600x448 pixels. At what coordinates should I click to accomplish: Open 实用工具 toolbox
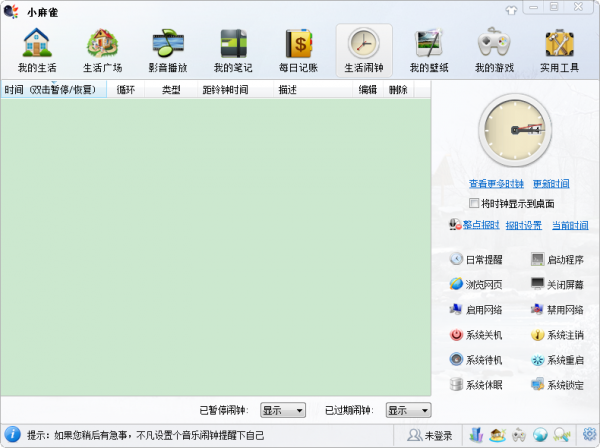tap(559, 51)
